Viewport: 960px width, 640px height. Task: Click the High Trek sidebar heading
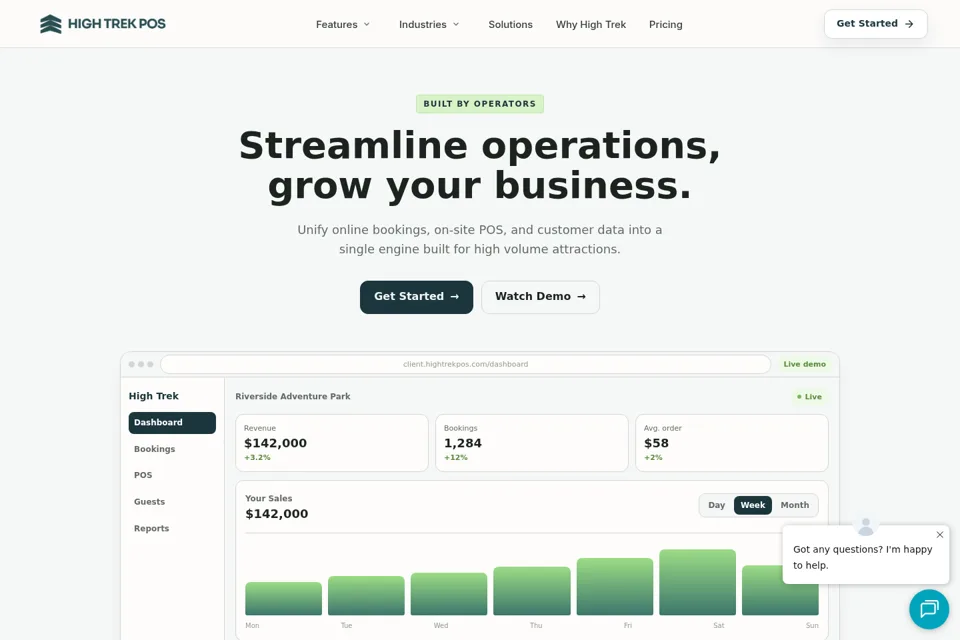[154, 396]
